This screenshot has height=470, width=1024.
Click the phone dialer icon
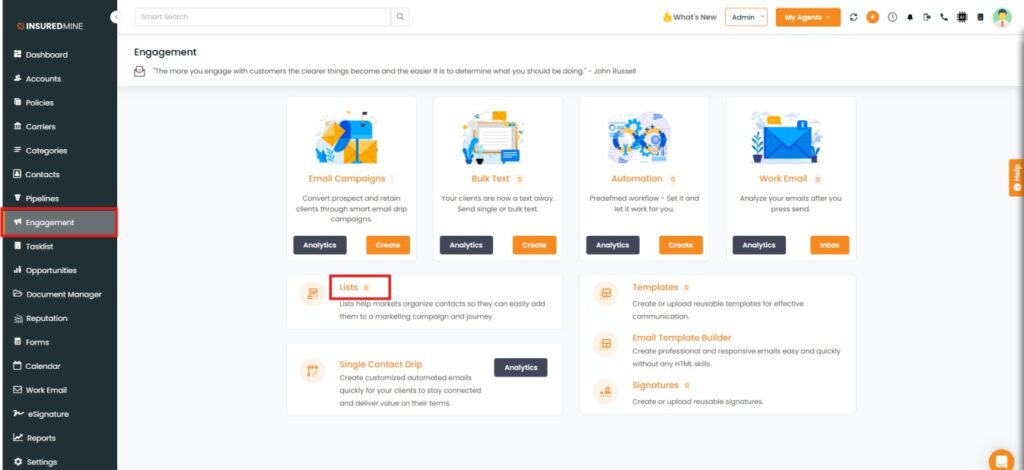pyautogui.click(x=944, y=17)
